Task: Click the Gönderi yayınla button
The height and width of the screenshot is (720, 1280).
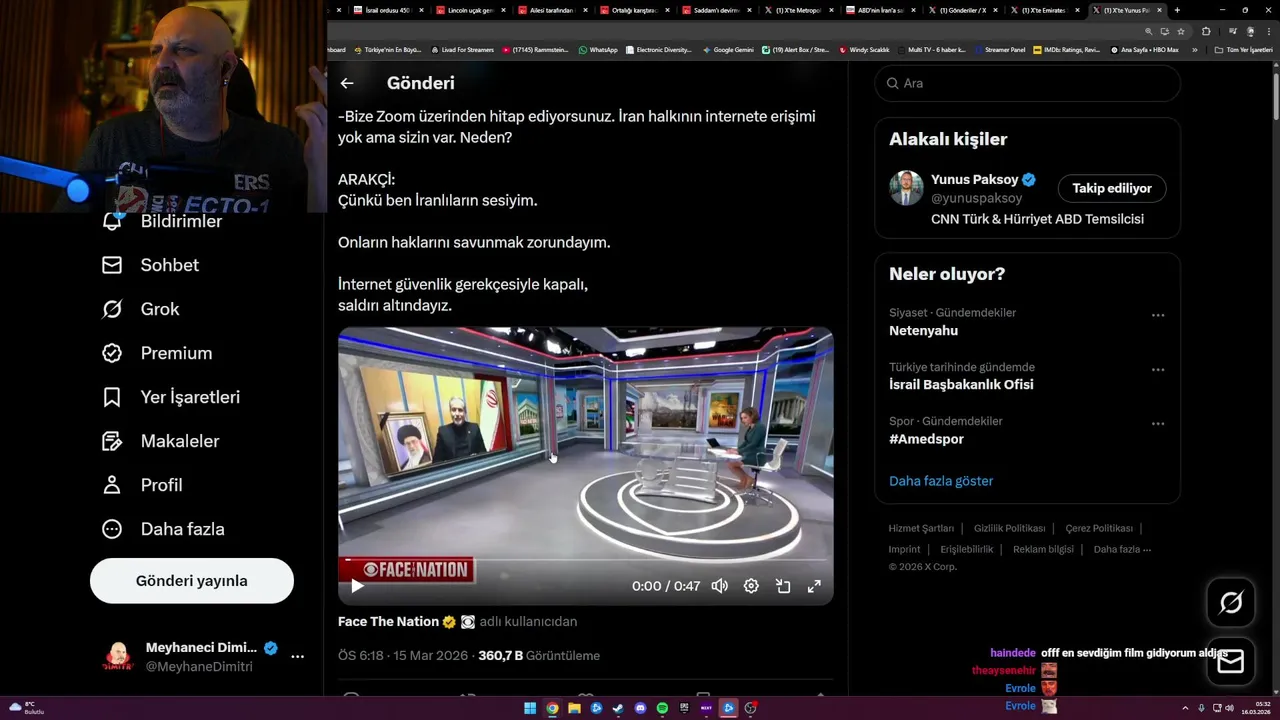Action: (192, 581)
